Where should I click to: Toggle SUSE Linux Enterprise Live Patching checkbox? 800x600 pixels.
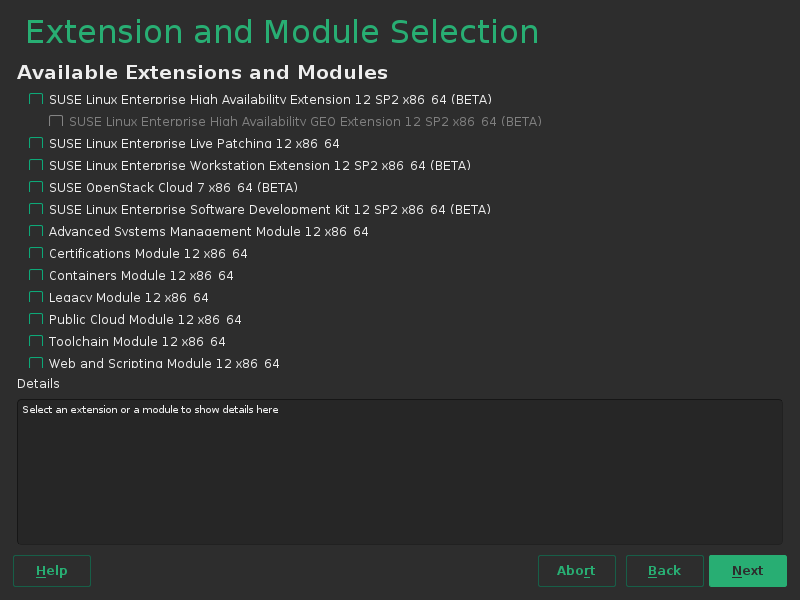coord(36,144)
